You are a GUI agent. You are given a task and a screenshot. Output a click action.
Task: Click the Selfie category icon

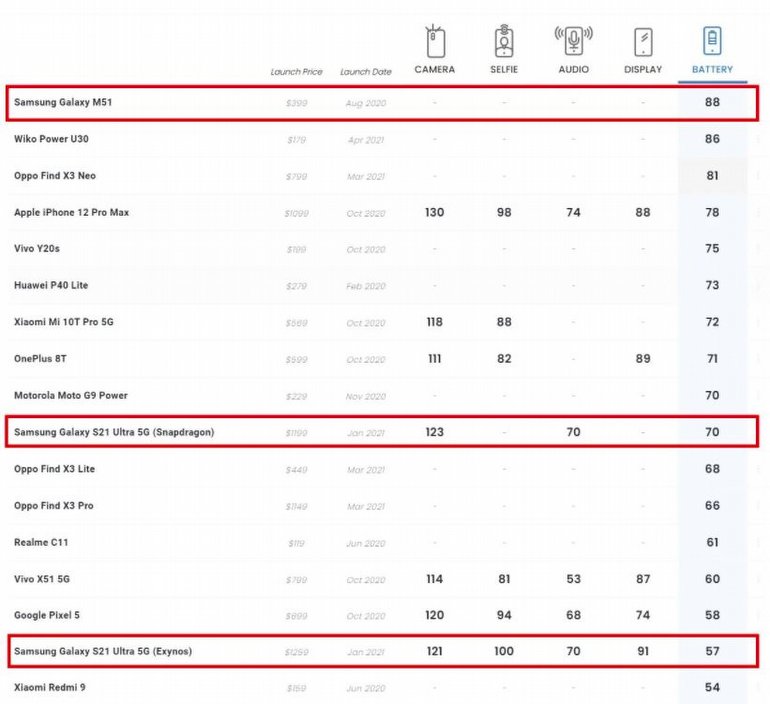[x=504, y=41]
